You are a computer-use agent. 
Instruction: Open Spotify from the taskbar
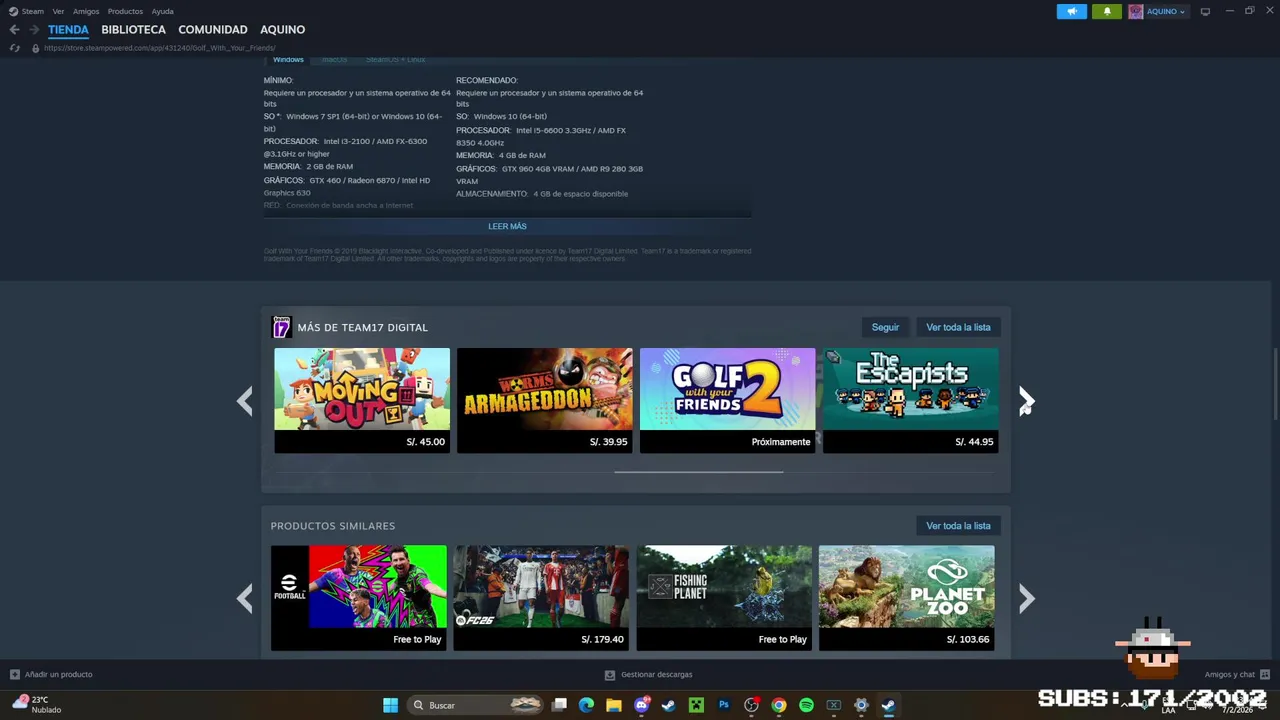pos(806,705)
